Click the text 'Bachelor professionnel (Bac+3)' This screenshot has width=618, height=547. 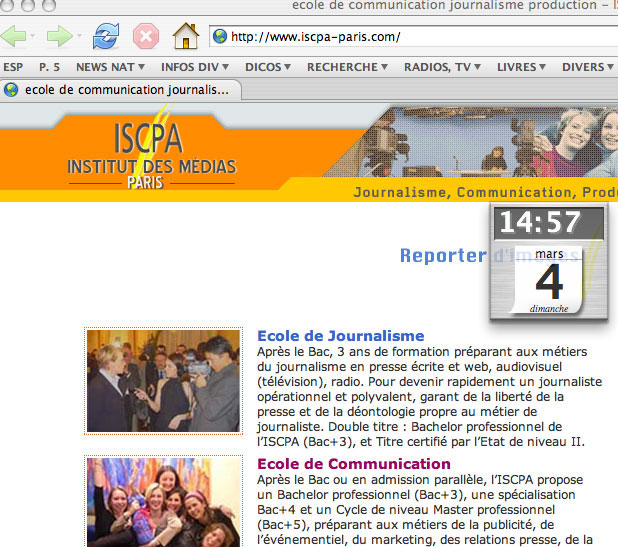369,495
